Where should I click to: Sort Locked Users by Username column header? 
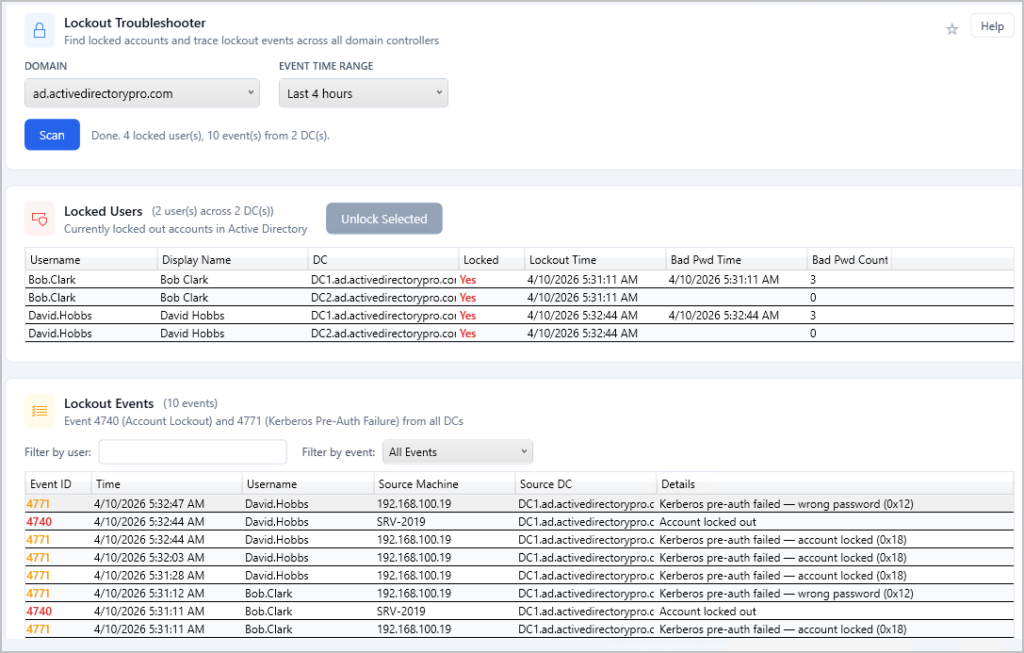tap(91, 260)
